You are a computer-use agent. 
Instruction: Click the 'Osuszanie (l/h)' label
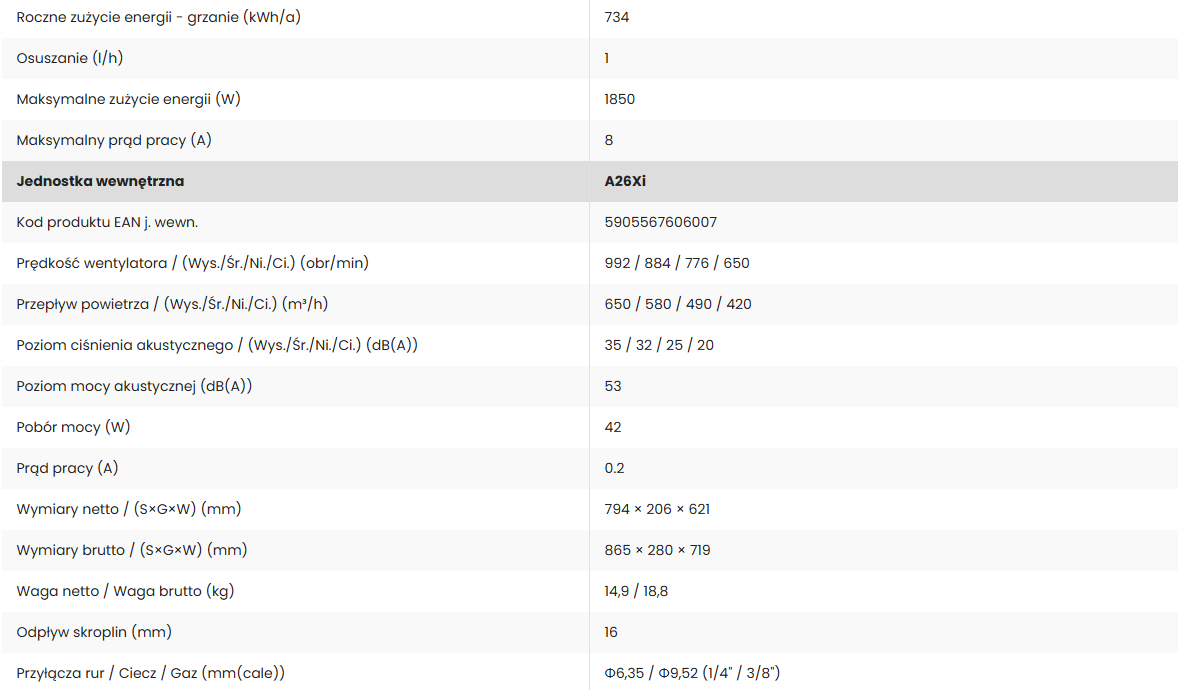click(69, 58)
